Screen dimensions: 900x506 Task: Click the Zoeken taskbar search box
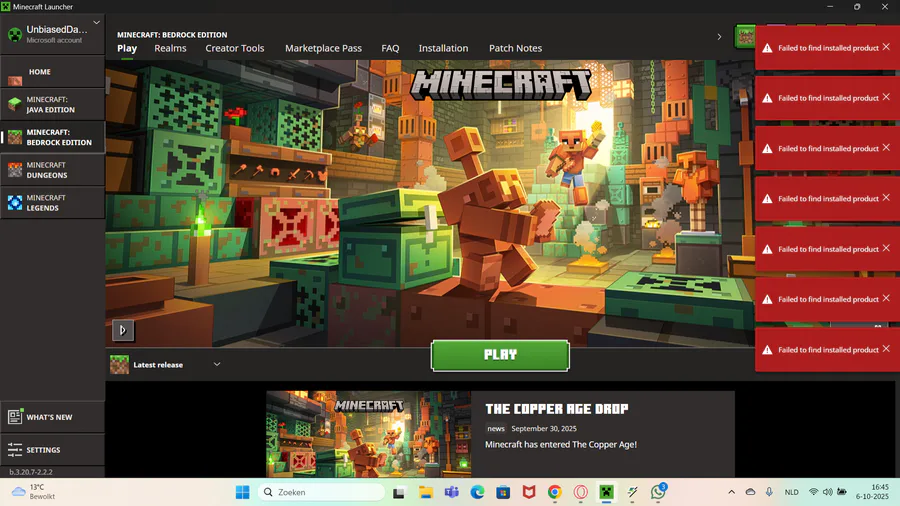point(321,492)
